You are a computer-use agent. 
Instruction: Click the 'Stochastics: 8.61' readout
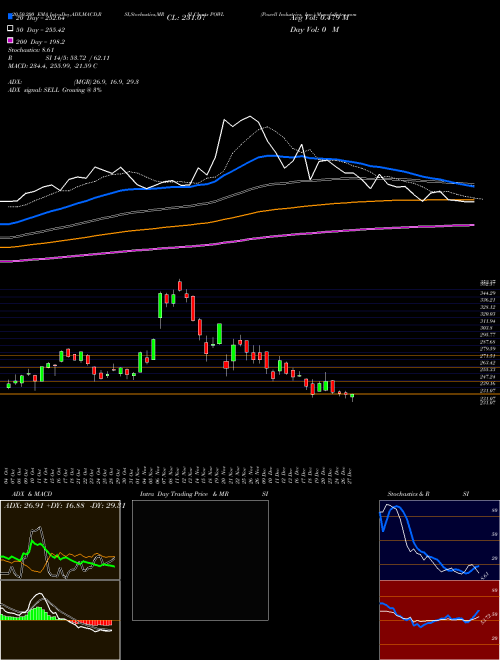coord(30,50)
